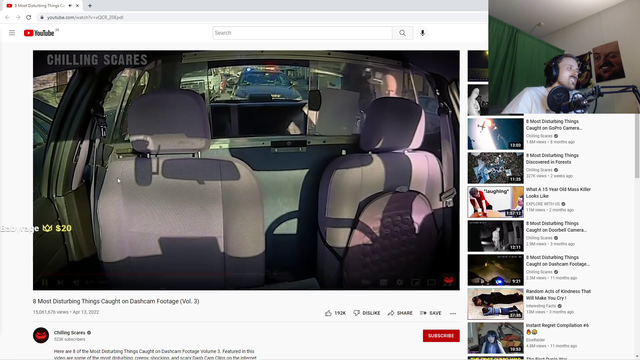Click the thumbs-down Dislike button
640x360 pixels.
tap(367, 313)
